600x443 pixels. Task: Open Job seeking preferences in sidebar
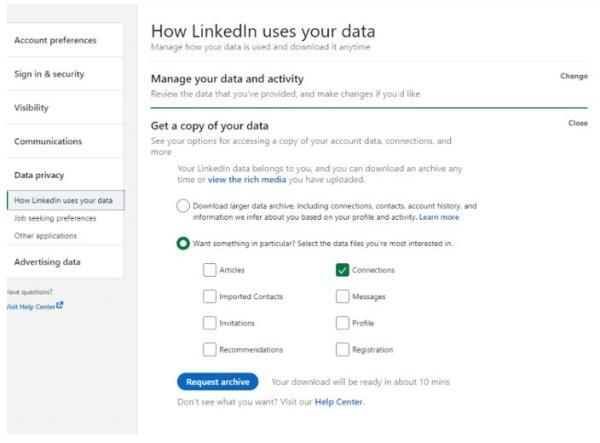(x=56, y=218)
